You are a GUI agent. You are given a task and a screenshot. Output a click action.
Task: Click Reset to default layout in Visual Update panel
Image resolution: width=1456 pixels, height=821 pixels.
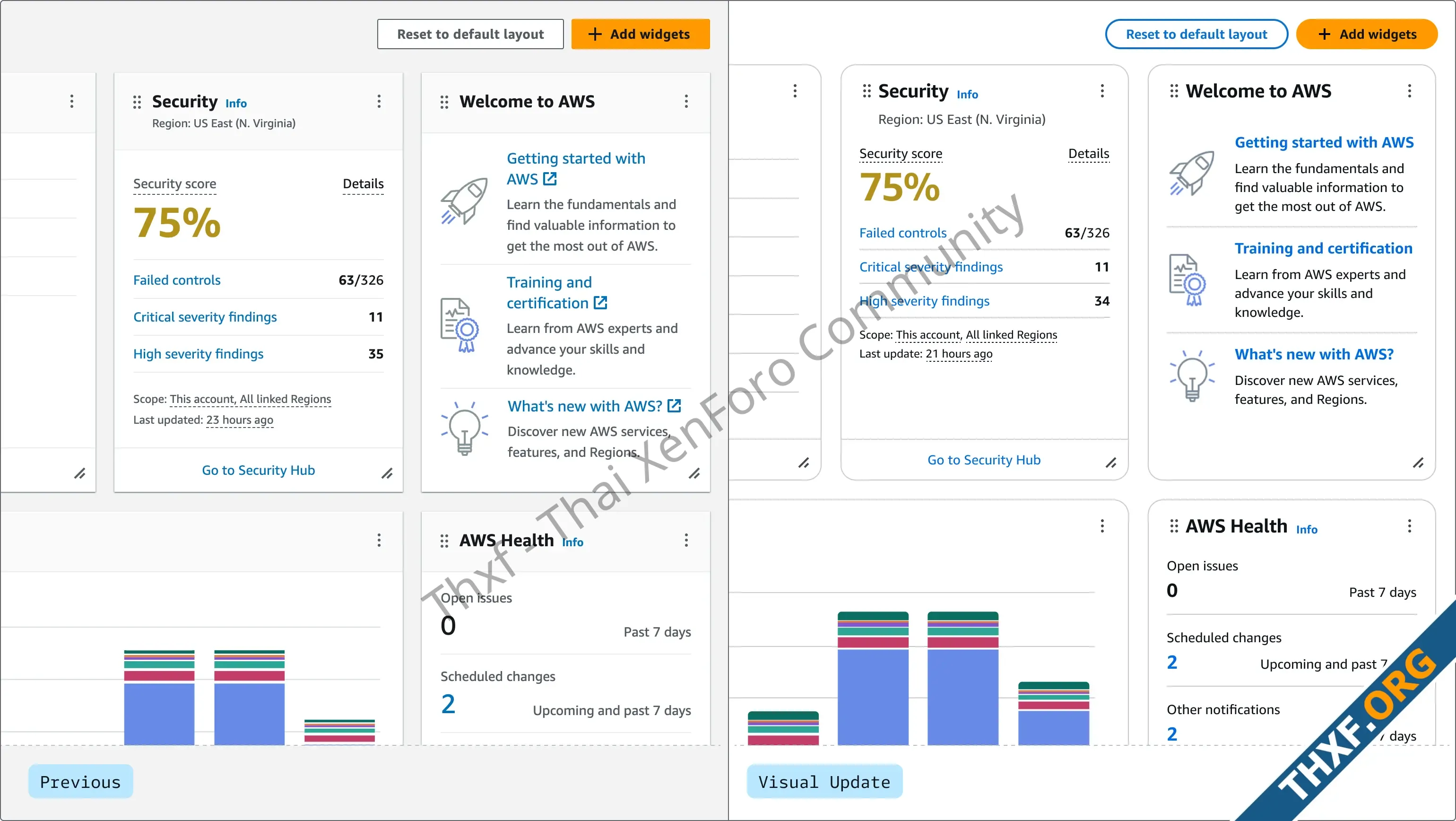pyautogui.click(x=1196, y=34)
